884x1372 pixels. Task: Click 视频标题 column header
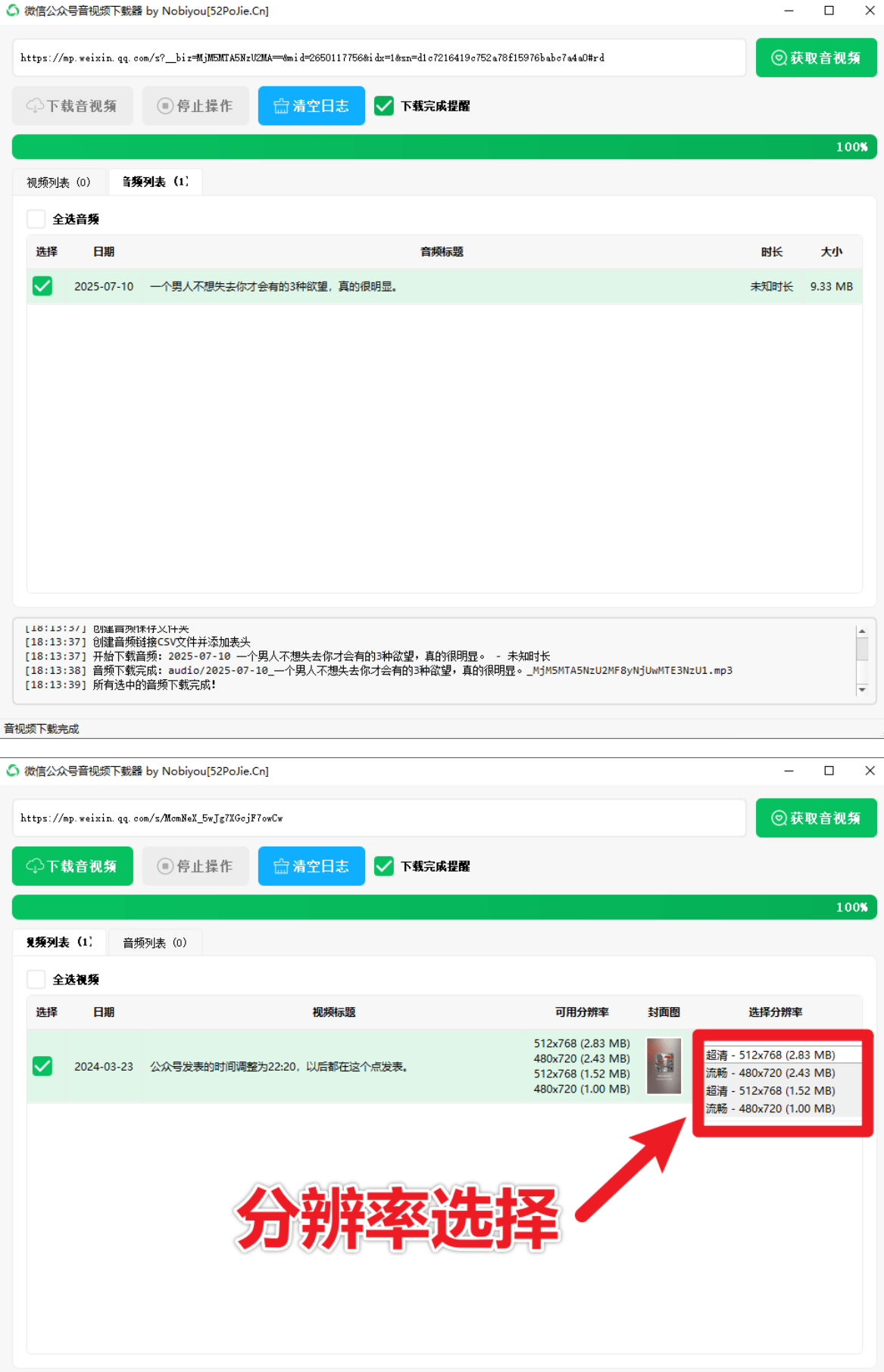pos(334,1012)
